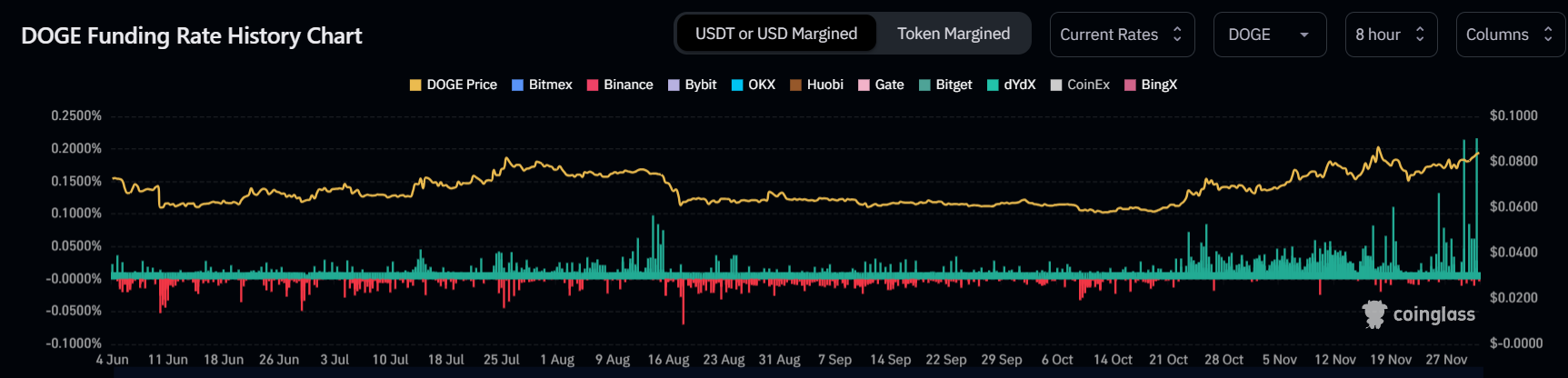The width and height of the screenshot is (1568, 378).
Task: Click the caret arrow in DOGE selector
Action: click(1304, 35)
